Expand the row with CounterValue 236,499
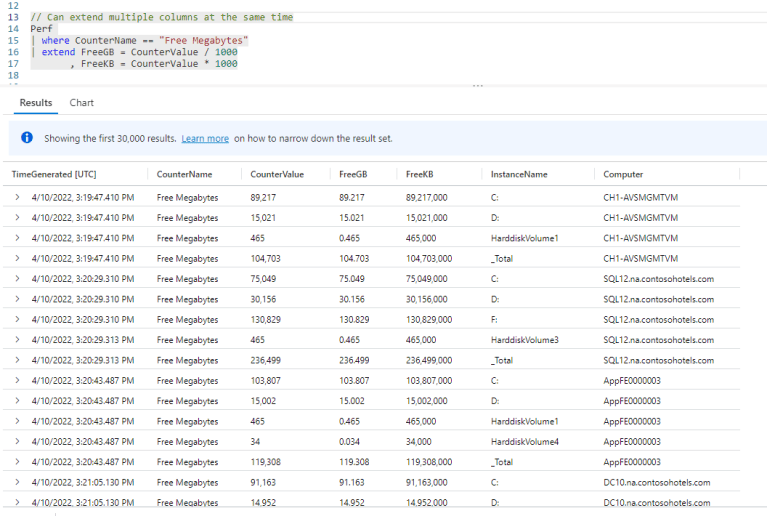This screenshot has height=516, width=767. click(17, 360)
